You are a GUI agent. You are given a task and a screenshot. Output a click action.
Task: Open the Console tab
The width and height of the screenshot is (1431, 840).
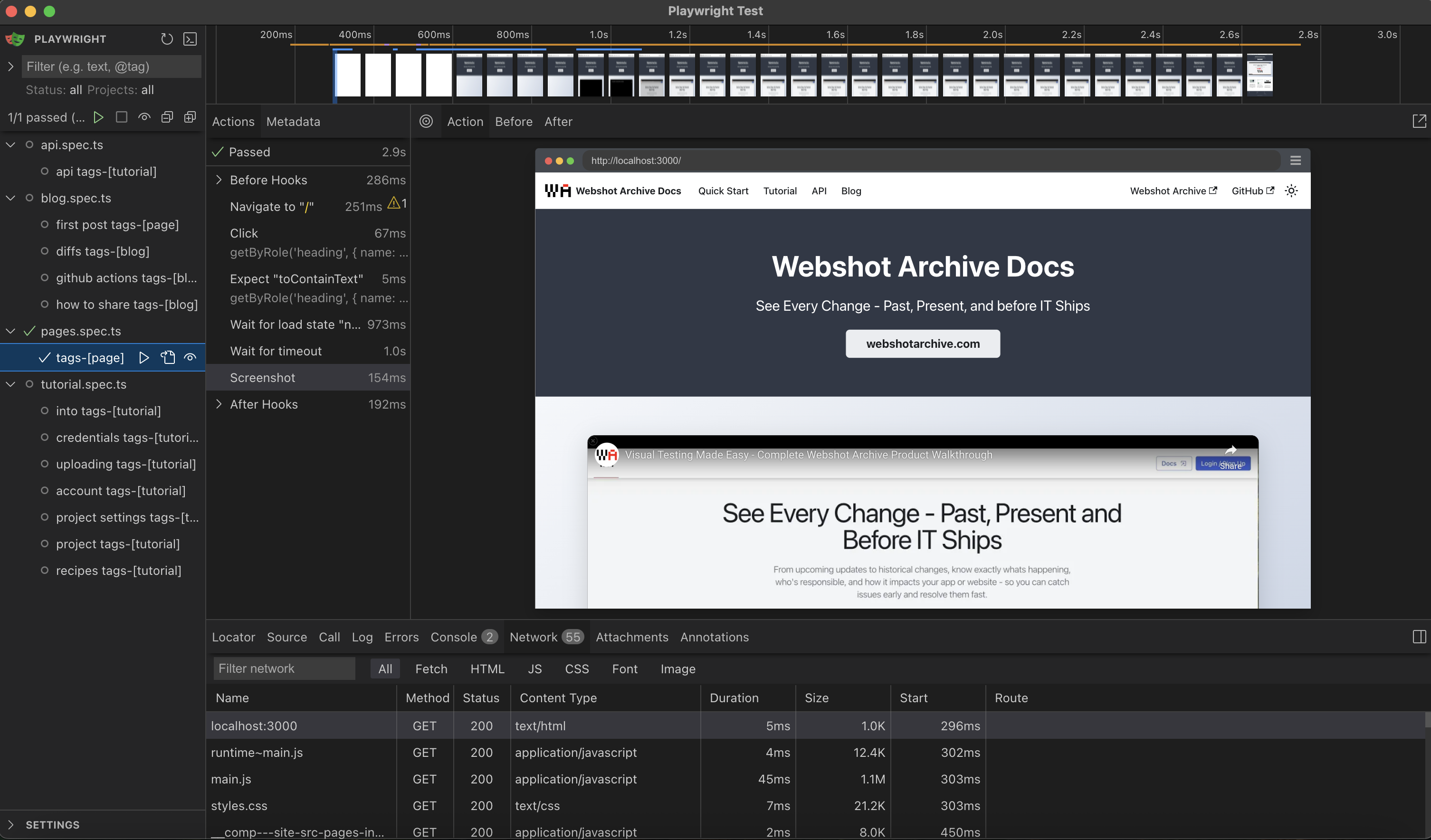point(453,637)
